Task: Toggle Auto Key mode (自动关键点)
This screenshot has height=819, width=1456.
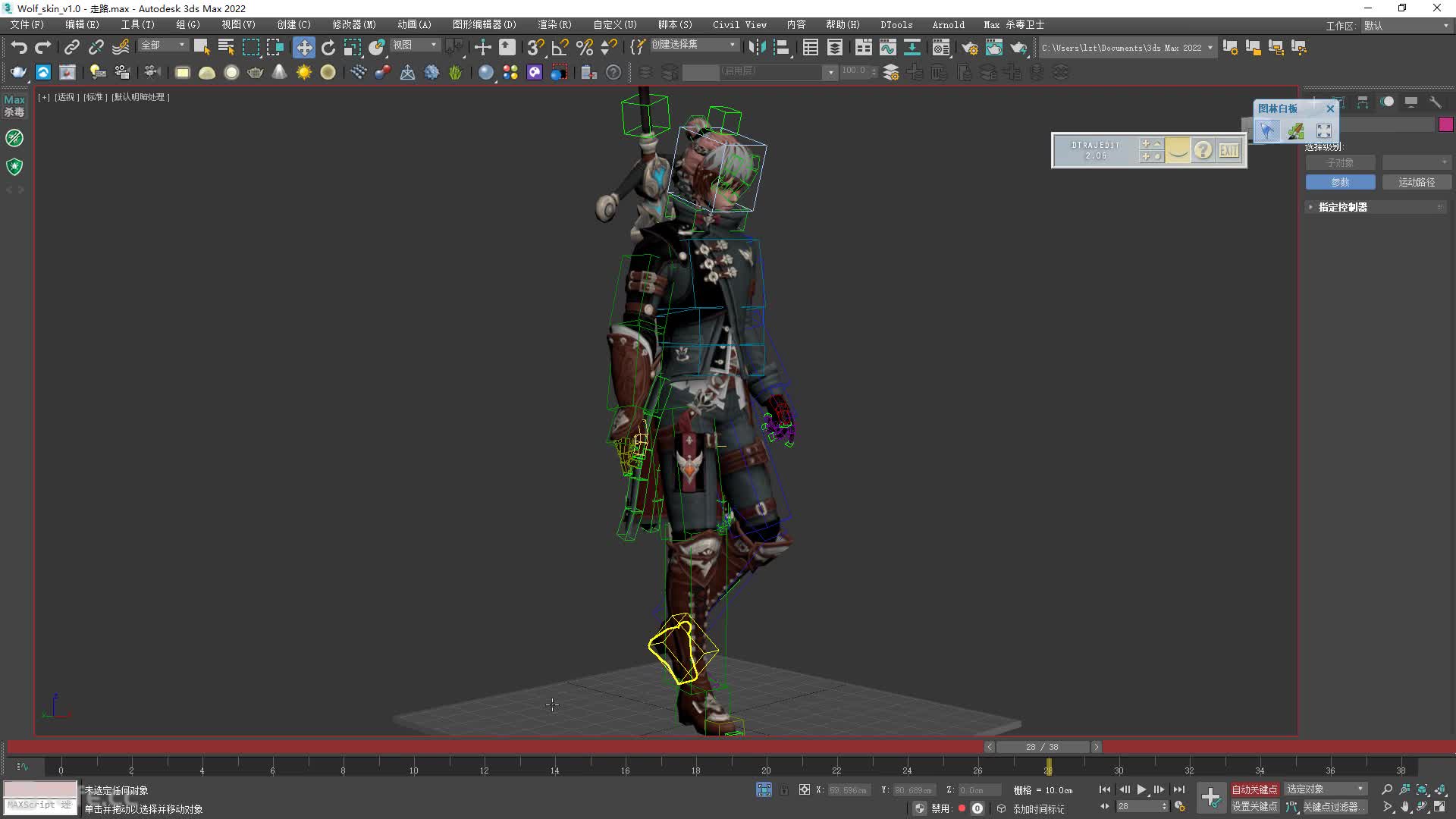Action: (1254, 789)
